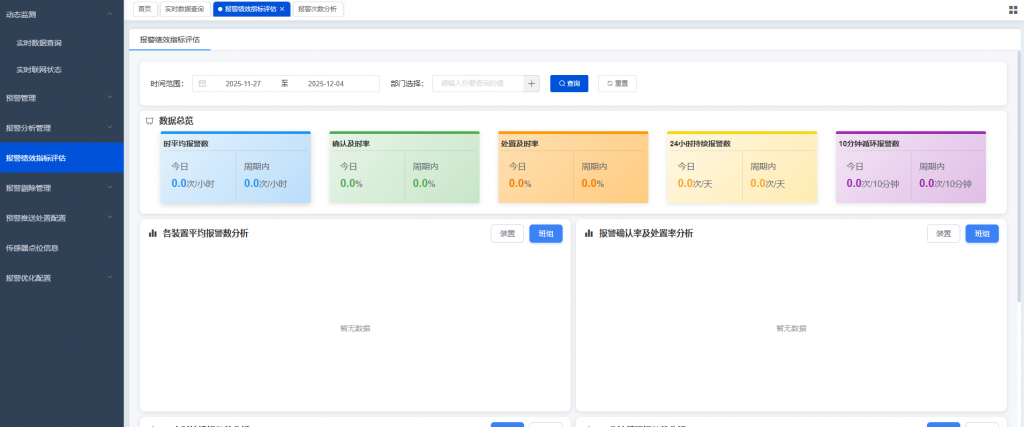1024x427 pixels.
Task: Select 装置 in 报警确认率及处置率分析 panel
Action: (943, 233)
